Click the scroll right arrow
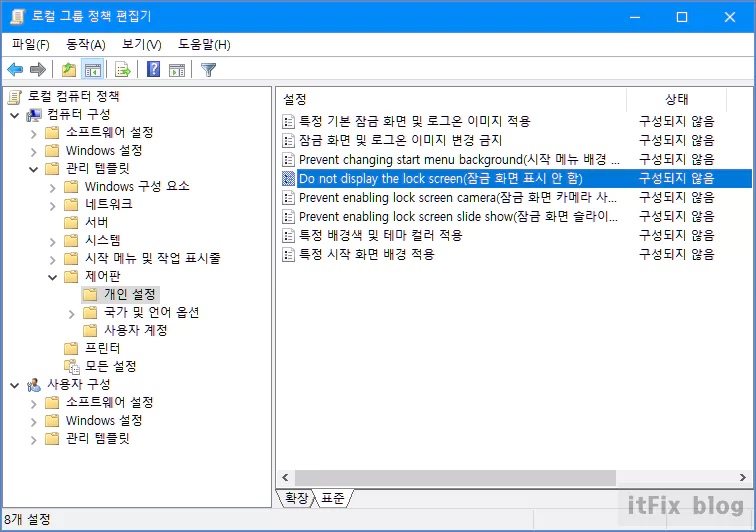 click(742, 477)
